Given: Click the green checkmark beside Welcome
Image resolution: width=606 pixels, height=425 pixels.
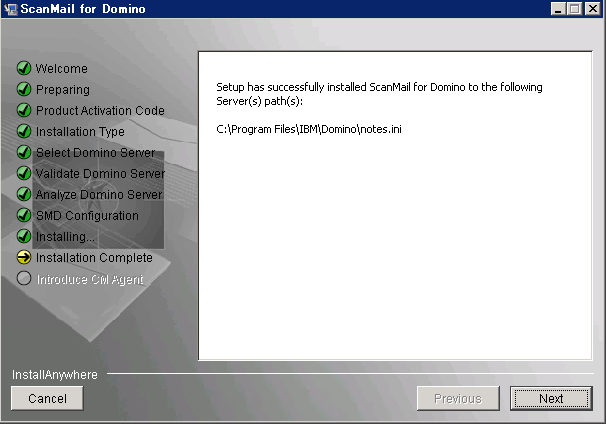Looking at the screenshot, I should (24, 69).
